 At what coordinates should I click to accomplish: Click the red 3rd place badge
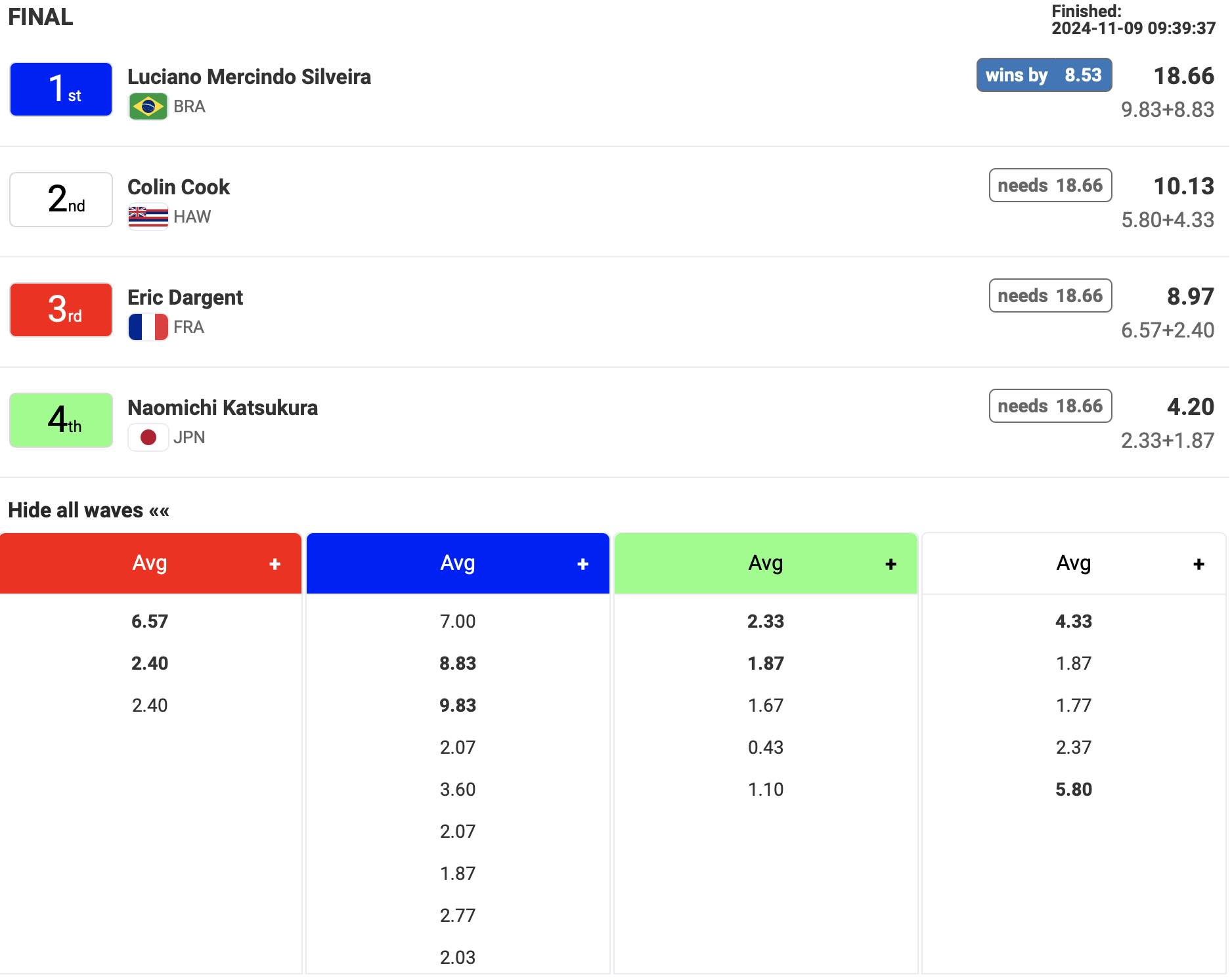click(61, 310)
